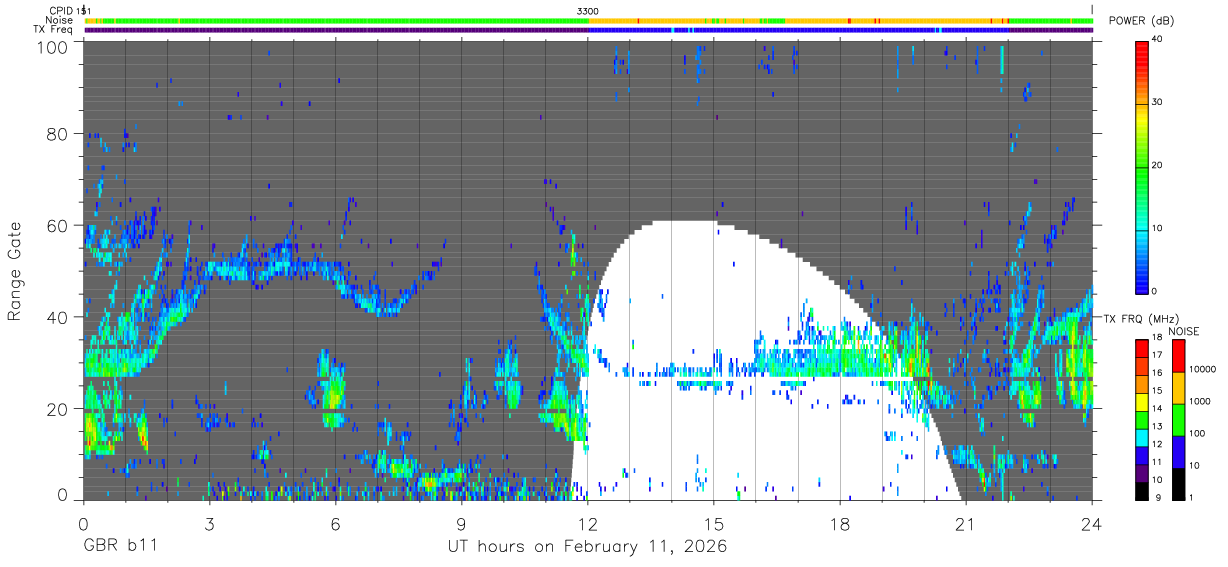Select yellow segment of the TX FRQ colorbar
The height and width of the screenshot is (567, 1228).
(1142, 403)
